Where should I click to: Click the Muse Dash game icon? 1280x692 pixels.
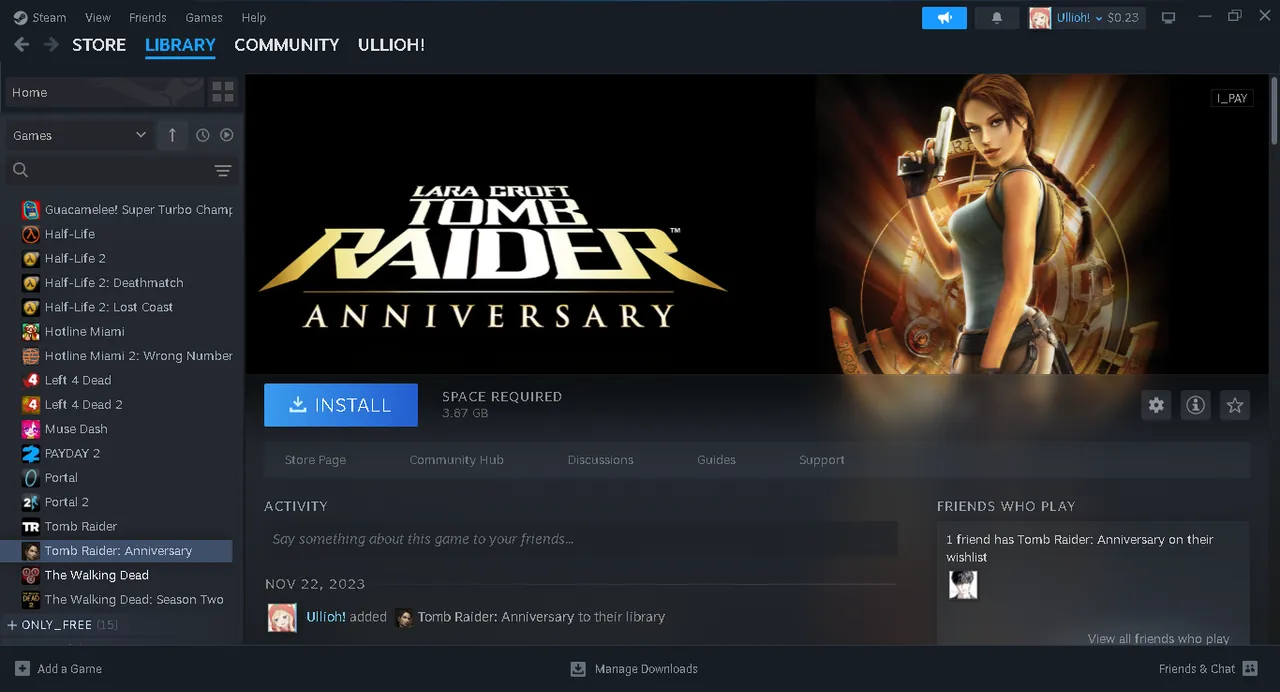click(x=31, y=429)
